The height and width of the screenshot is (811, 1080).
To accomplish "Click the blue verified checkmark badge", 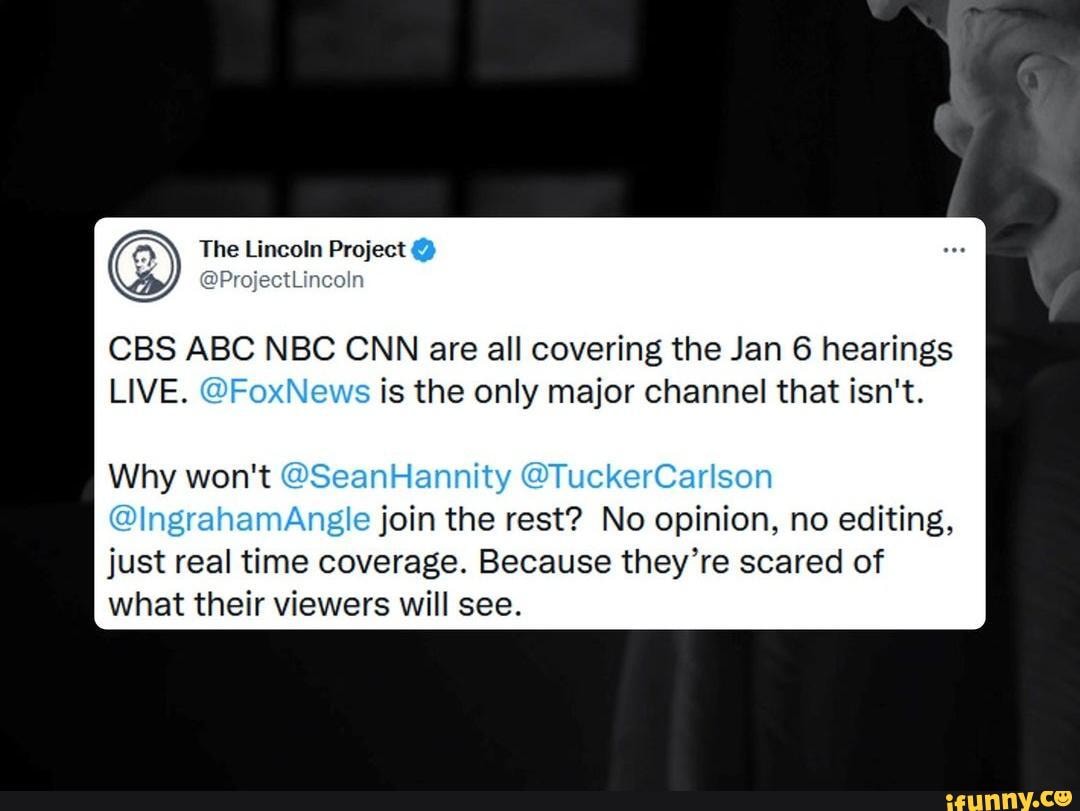I will 424,250.
